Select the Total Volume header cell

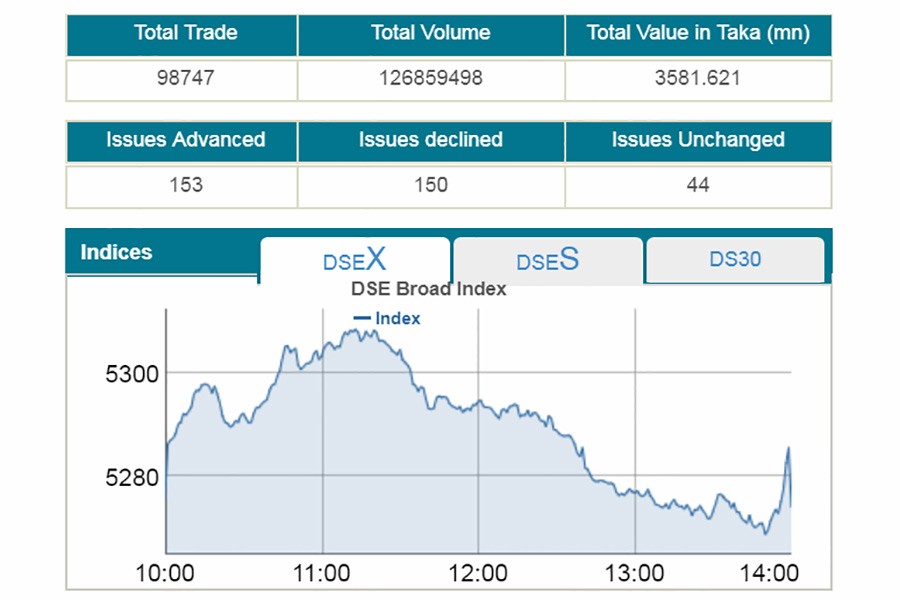pos(431,34)
